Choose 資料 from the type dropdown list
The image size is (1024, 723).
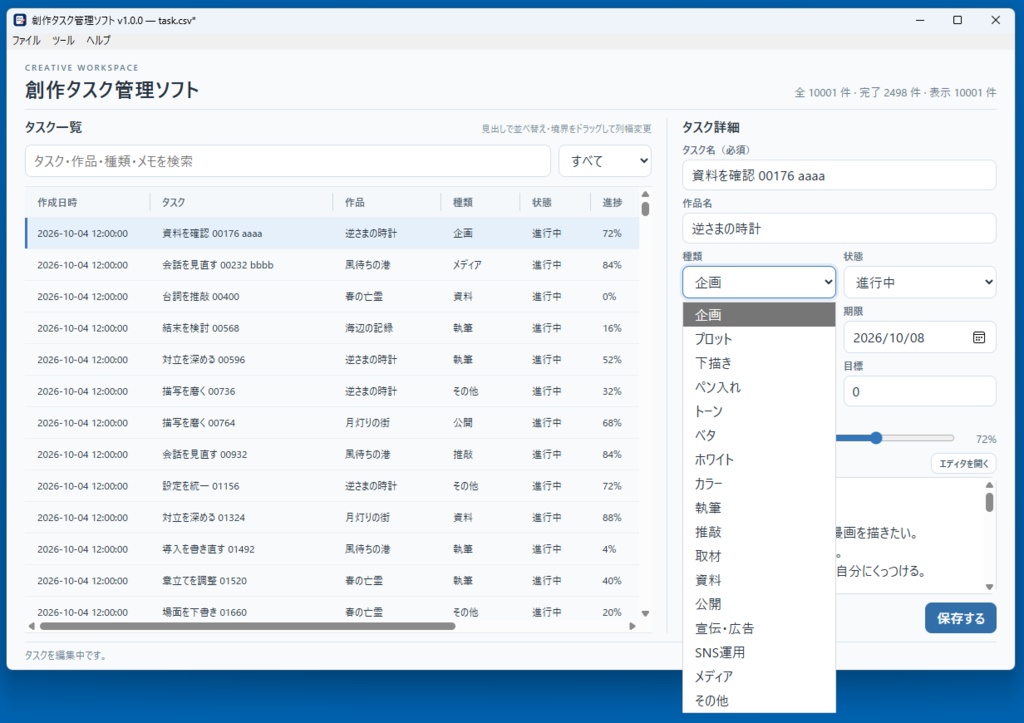tap(759, 580)
